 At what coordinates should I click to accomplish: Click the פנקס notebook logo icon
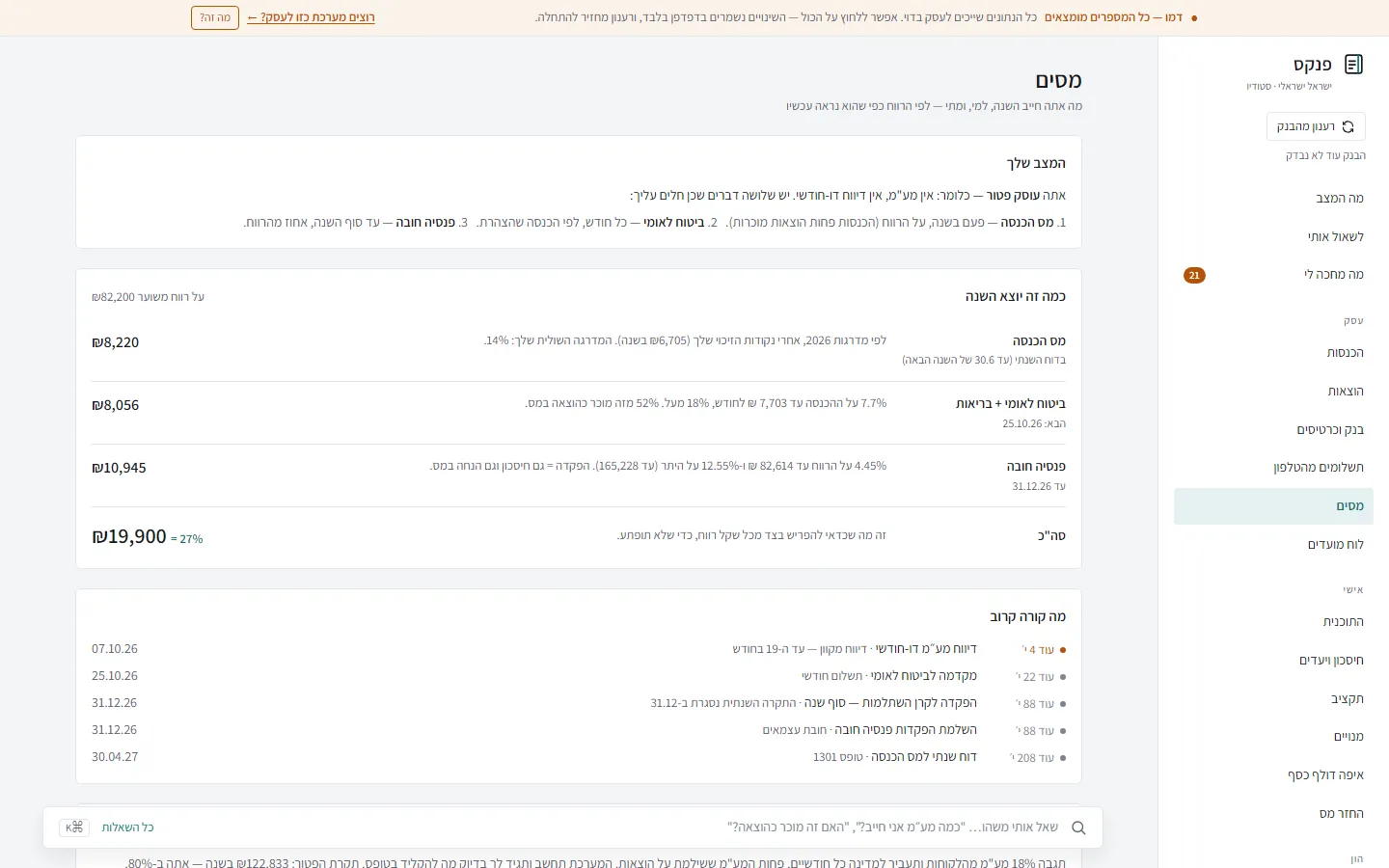[x=1353, y=65]
